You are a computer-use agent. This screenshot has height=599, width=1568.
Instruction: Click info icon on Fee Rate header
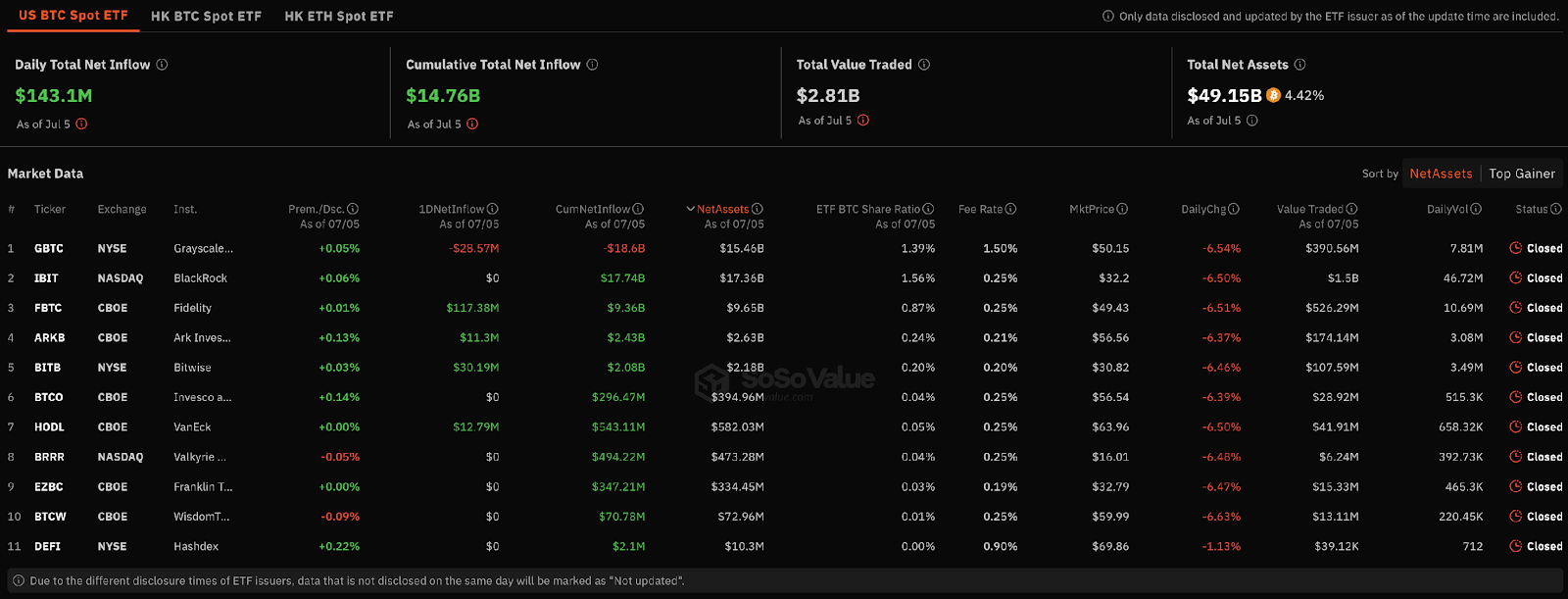pos(1010,209)
